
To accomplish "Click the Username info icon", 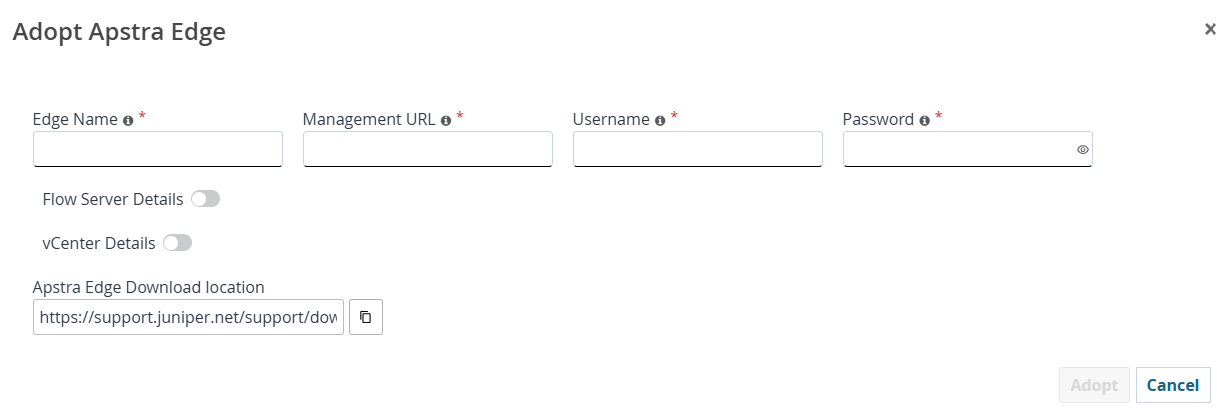I will pyautogui.click(x=660, y=120).
